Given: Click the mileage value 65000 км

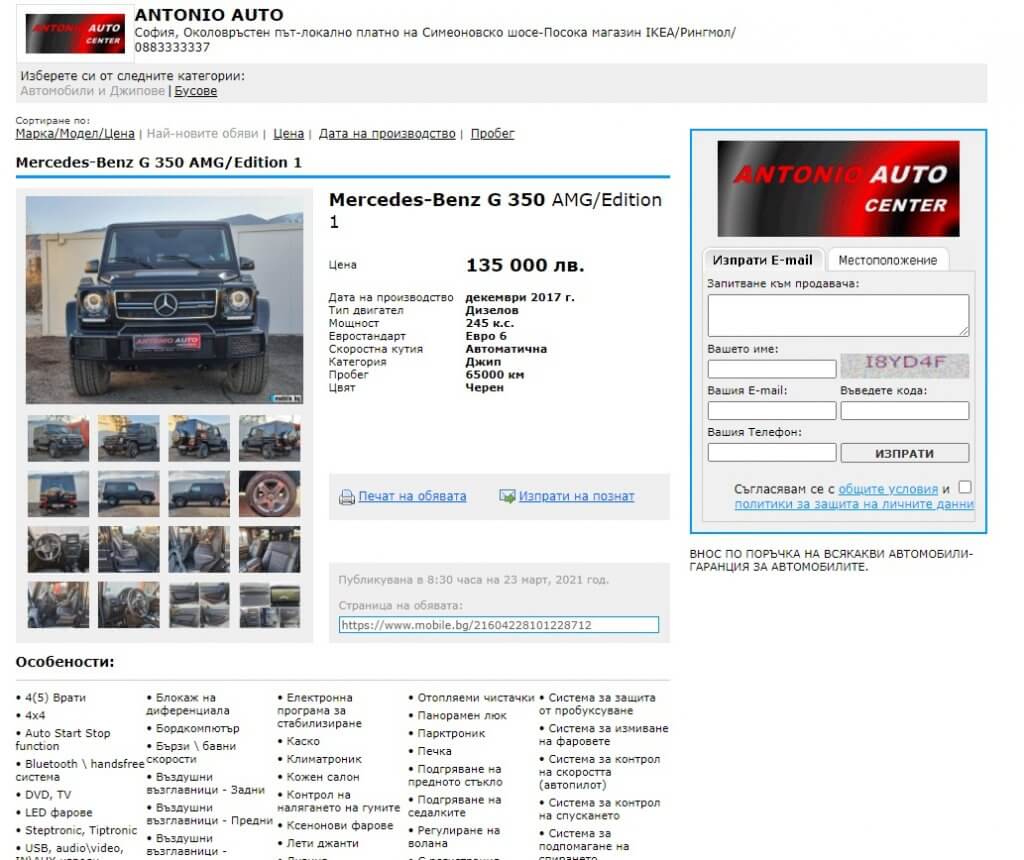Looking at the screenshot, I should 494,375.
